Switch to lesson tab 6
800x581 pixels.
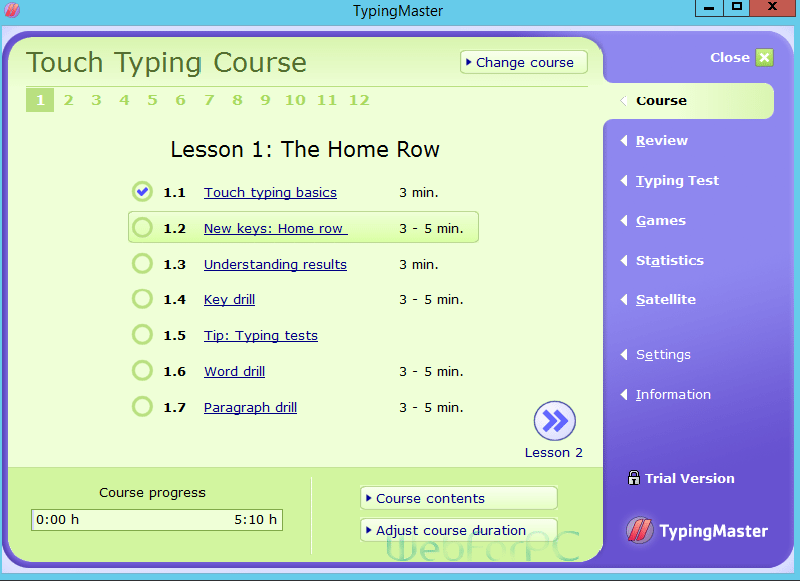click(181, 100)
